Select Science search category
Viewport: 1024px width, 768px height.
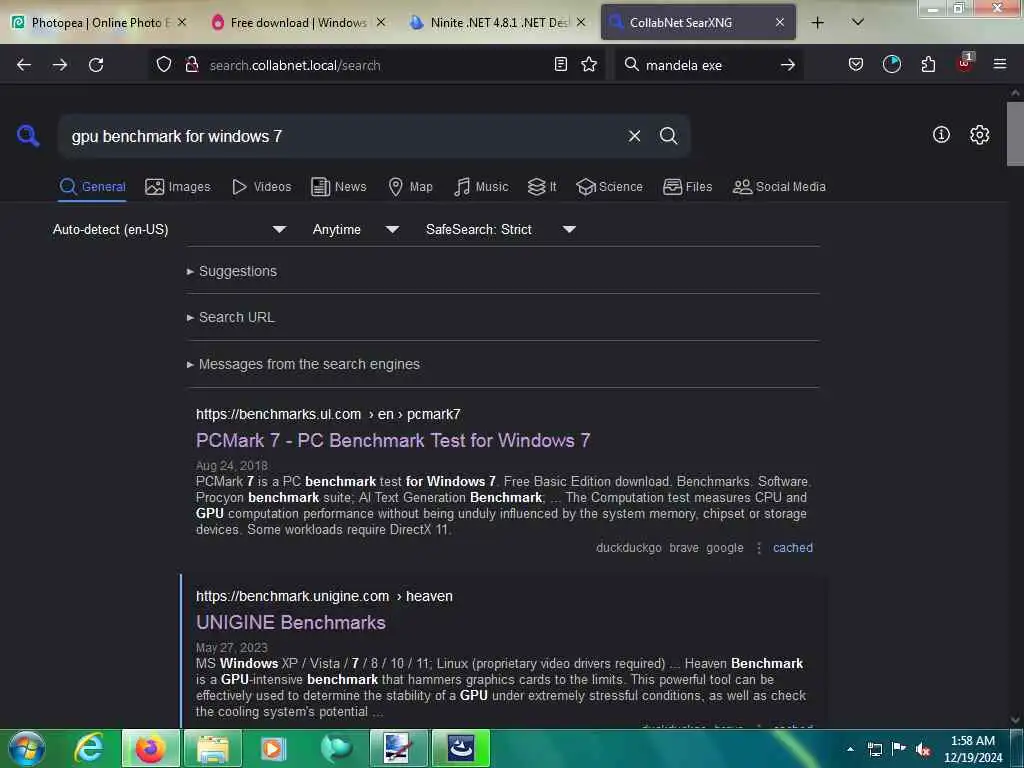pyautogui.click(x=609, y=187)
